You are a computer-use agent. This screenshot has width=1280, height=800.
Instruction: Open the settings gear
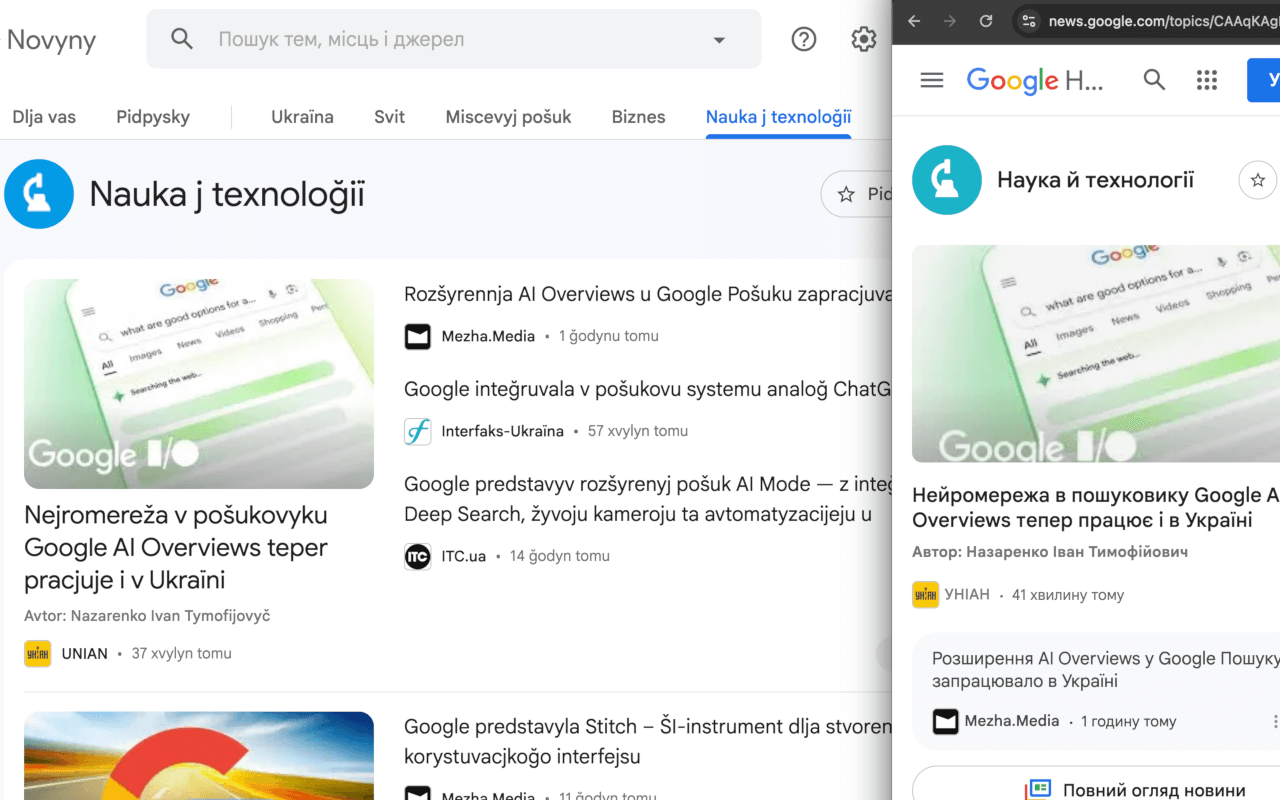point(863,39)
